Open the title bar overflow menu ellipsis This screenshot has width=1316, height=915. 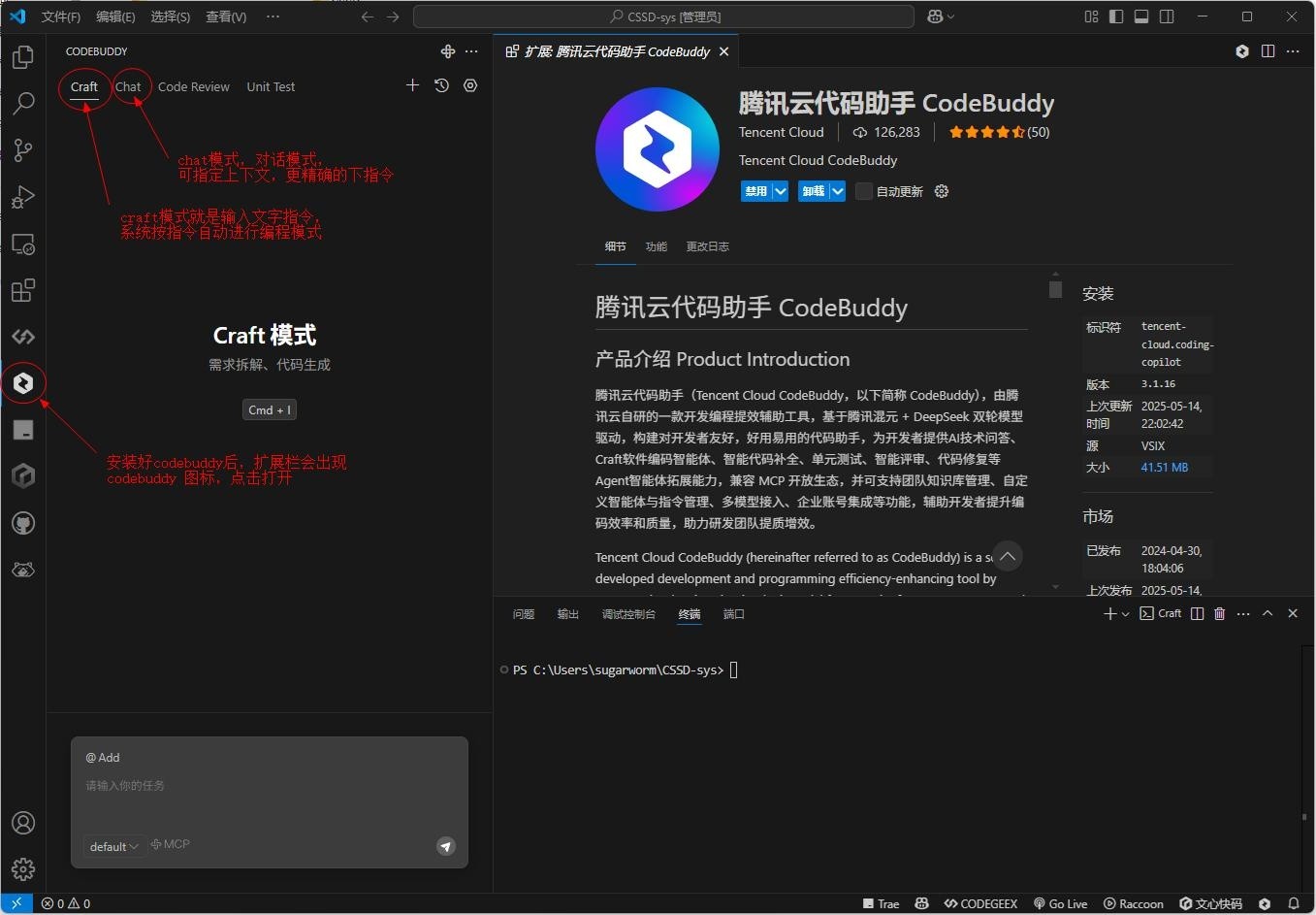pyautogui.click(x=273, y=16)
